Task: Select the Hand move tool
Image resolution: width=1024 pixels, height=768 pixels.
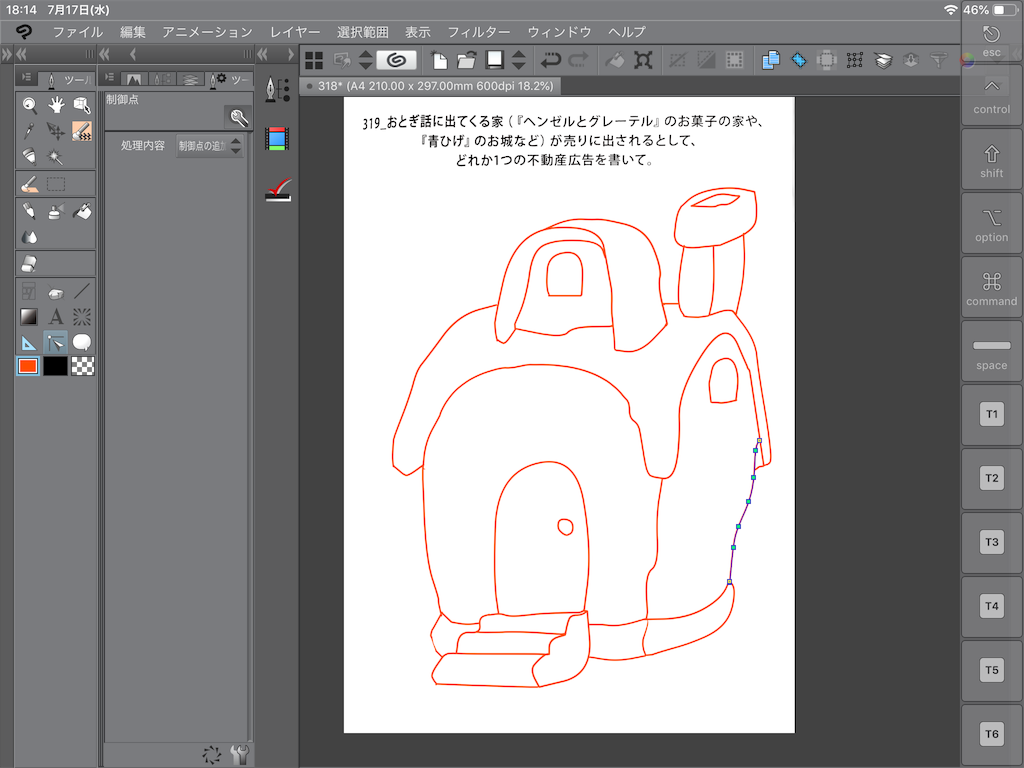Action: tap(56, 105)
